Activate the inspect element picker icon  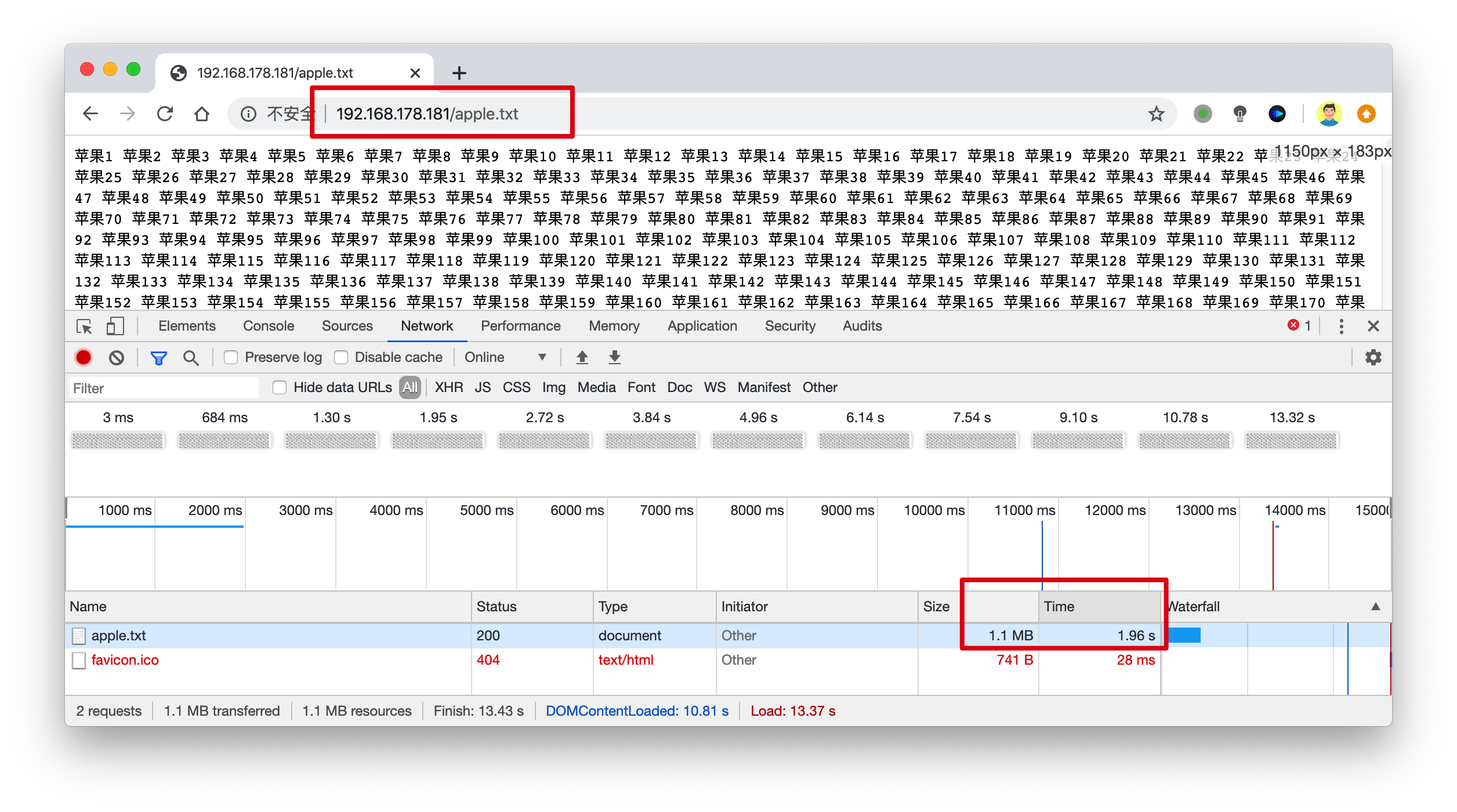pyautogui.click(x=85, y=326)
